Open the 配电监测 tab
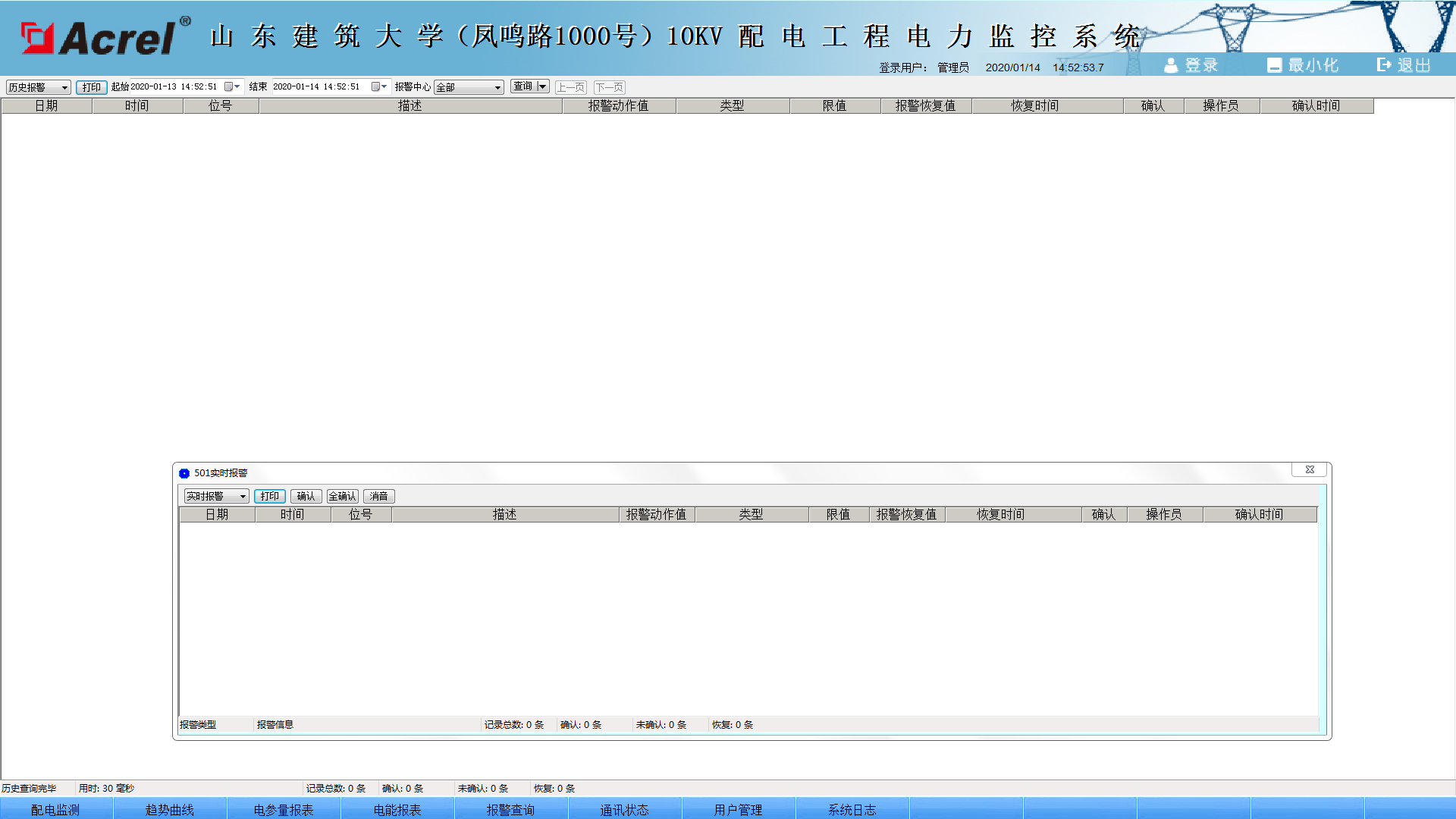This screenshot has height=819, width=1456. coord(55,809)
